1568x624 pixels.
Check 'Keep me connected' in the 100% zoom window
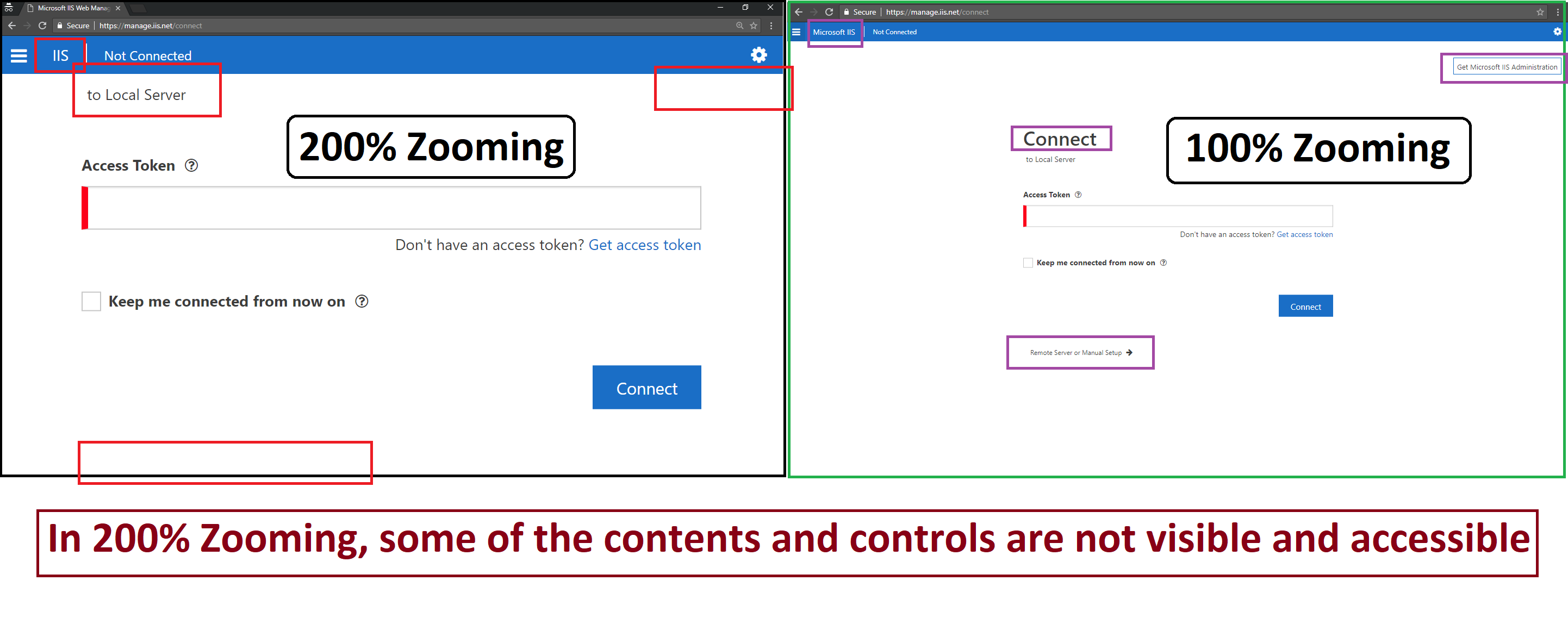click(x=1028, y=263)
